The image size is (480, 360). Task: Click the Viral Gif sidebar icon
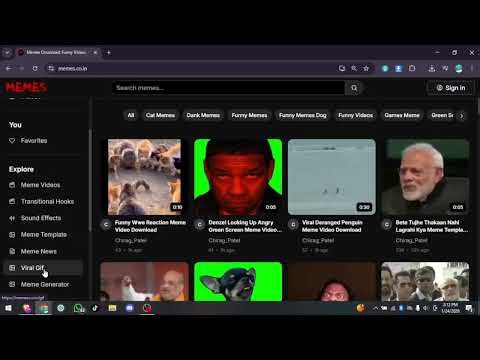12,268
